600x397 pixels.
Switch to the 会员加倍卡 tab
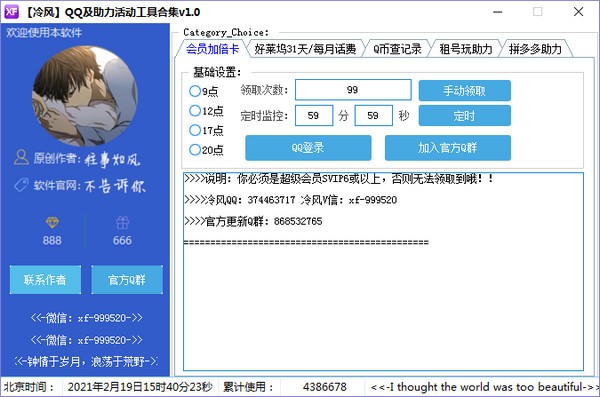212,49
